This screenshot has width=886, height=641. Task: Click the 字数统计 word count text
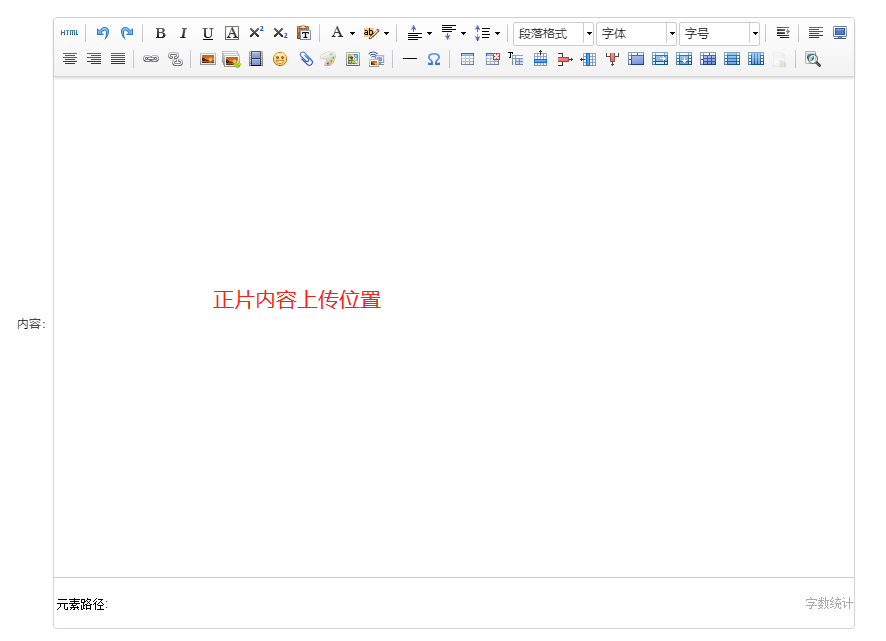[829, 604]
